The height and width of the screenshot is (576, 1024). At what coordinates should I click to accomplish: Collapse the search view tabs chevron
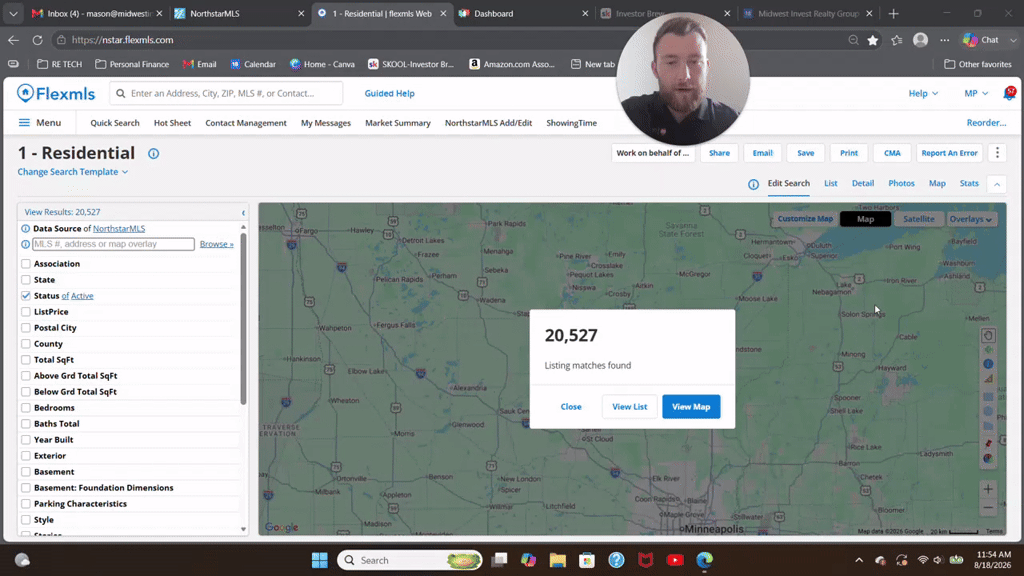pos(997,184)
